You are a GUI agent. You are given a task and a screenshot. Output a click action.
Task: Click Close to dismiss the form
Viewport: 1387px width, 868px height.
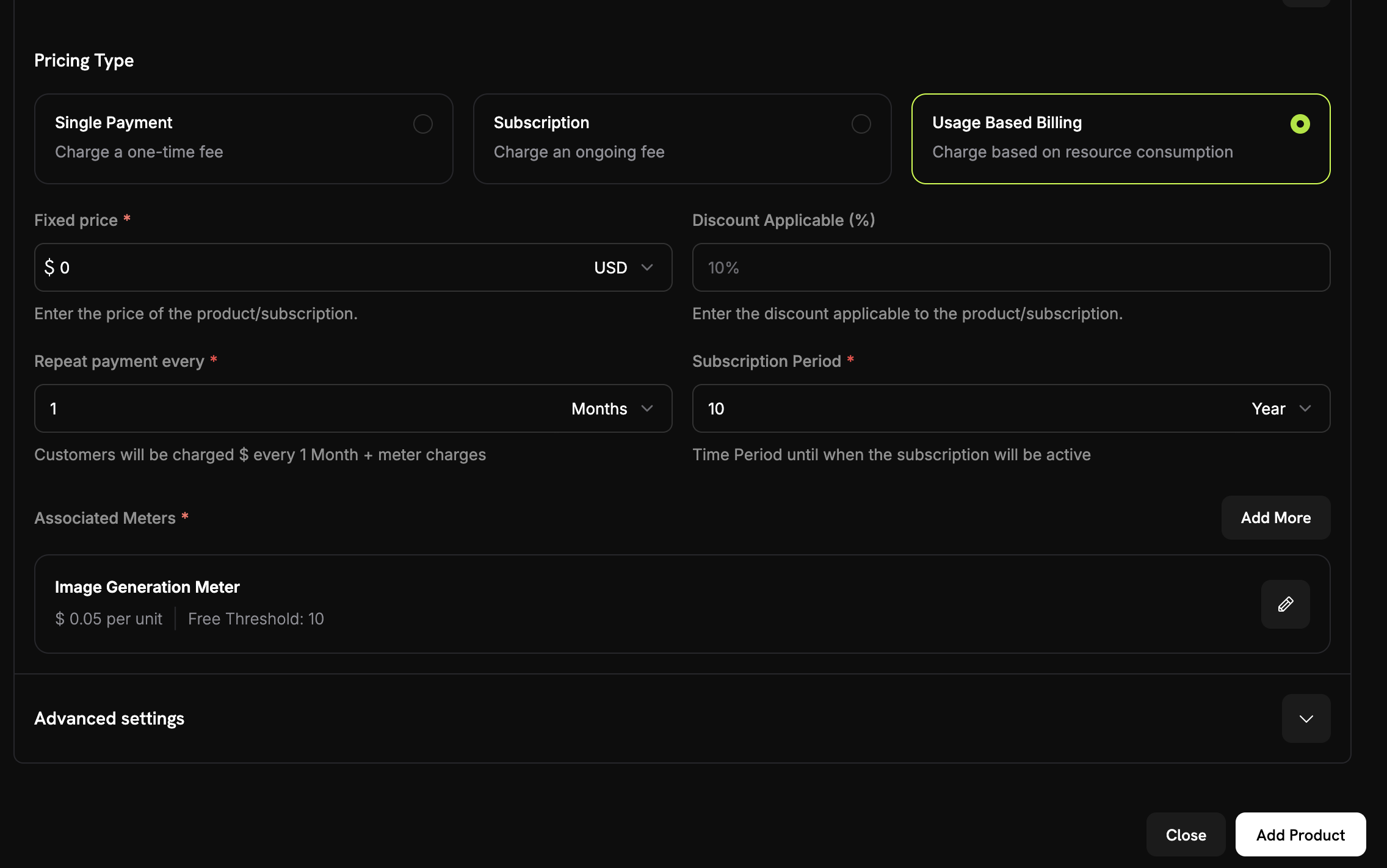coord(1185,834)
